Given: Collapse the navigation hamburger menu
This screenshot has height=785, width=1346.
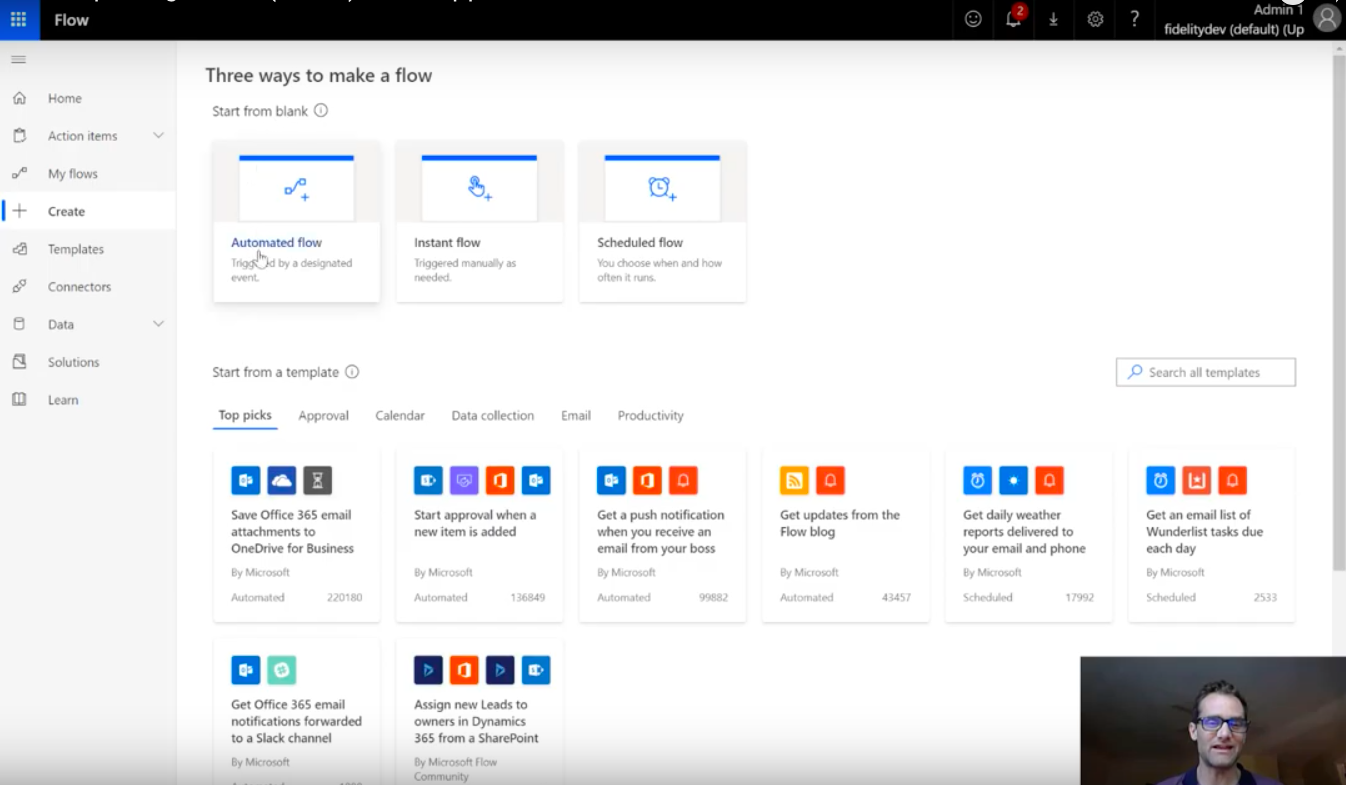Looking at the screenshot, I should click(18, 60).
